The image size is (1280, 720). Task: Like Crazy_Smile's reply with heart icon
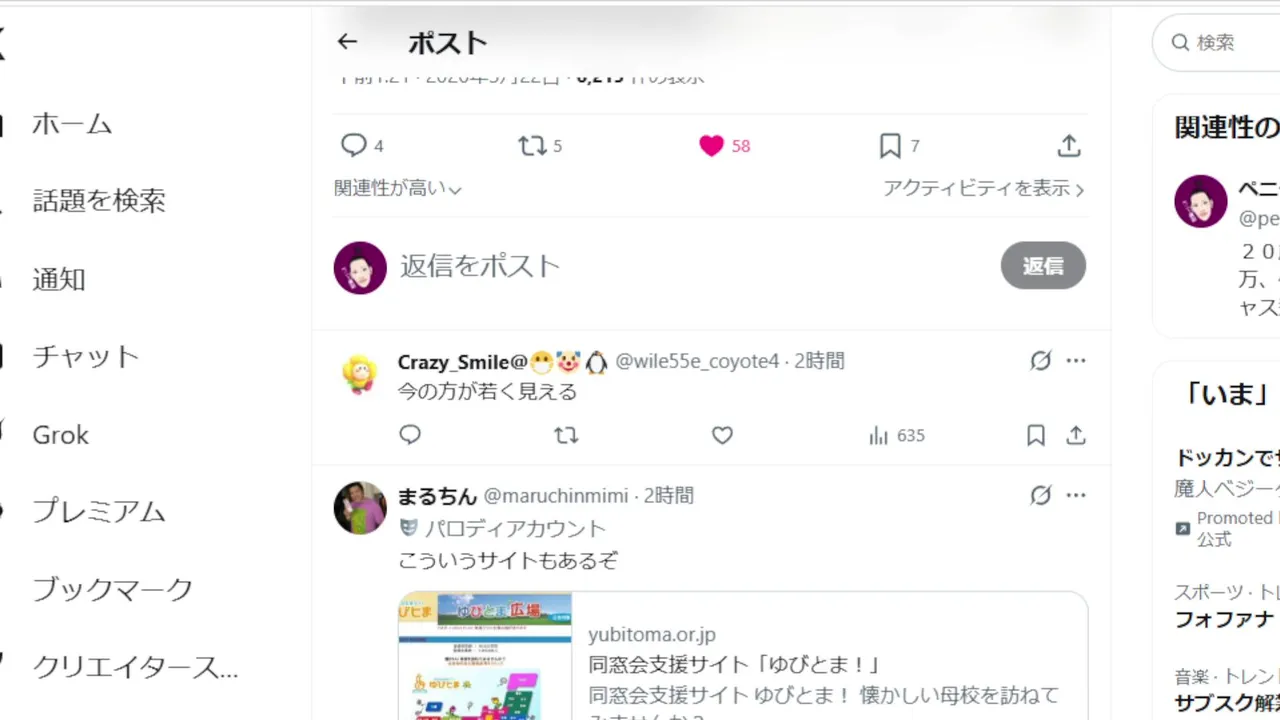pos(722,435)
